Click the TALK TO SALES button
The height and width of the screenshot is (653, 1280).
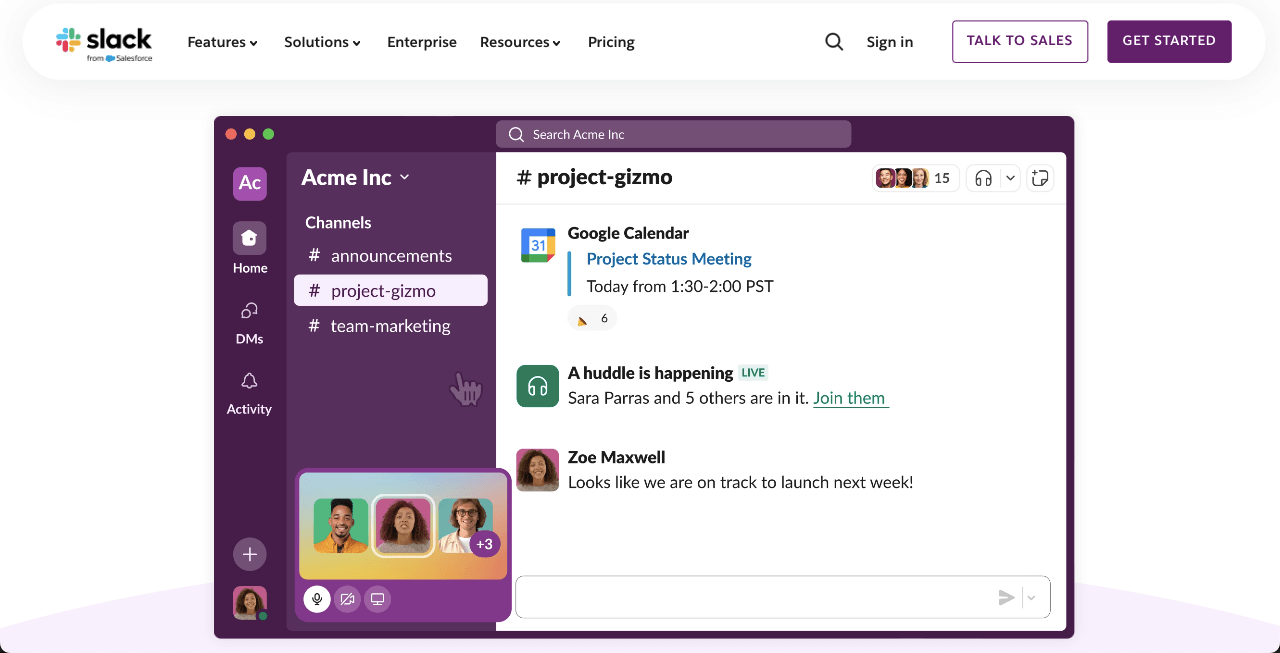(x=1020, y=41)
